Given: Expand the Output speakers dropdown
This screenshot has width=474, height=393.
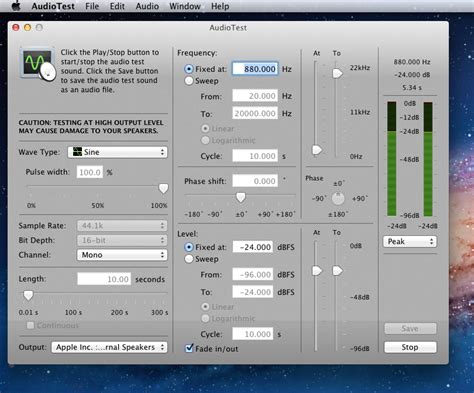Looking at the screenshot, I should click(109, 347).
